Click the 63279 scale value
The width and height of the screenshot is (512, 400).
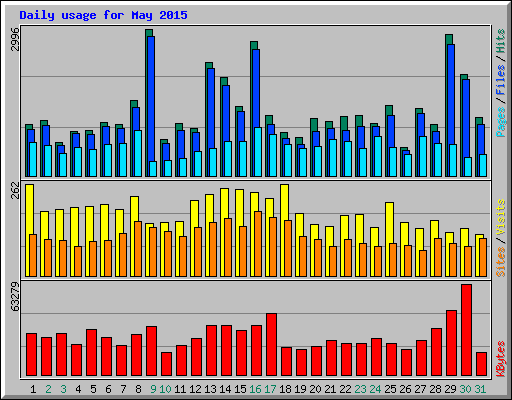15,297
